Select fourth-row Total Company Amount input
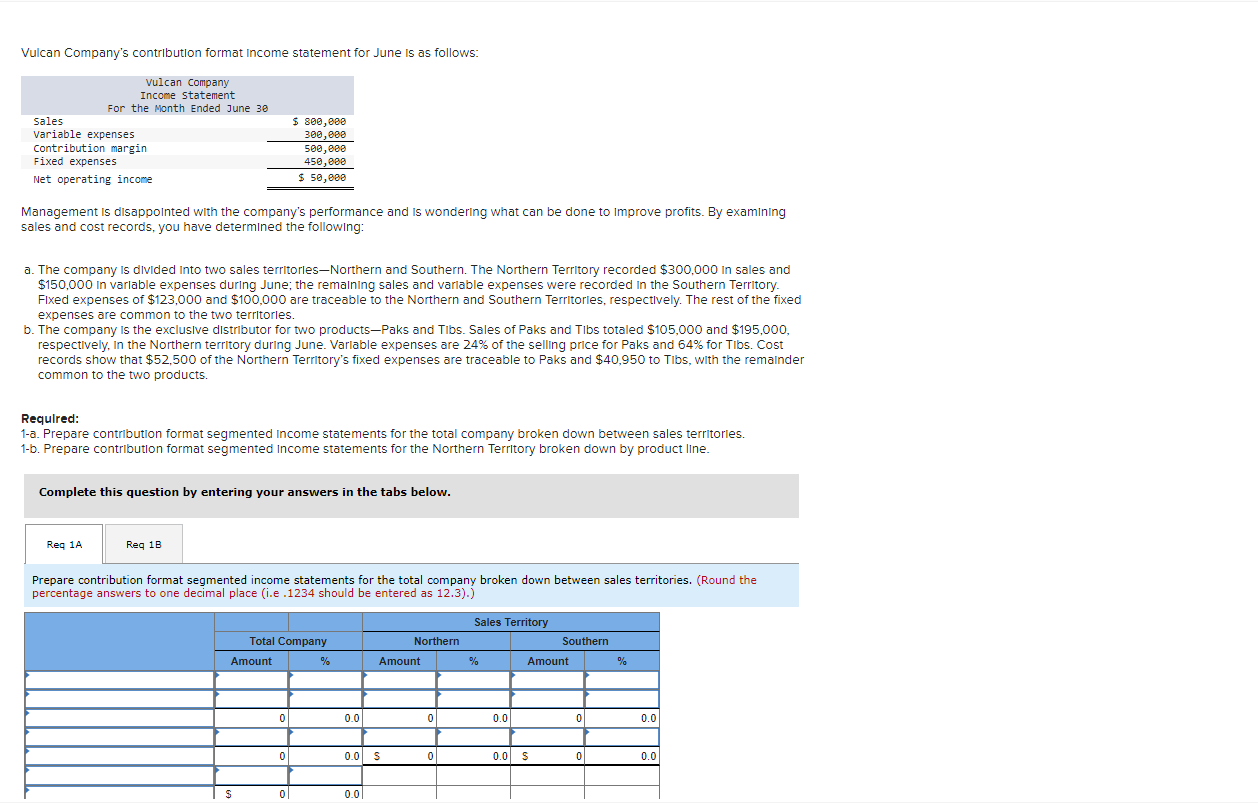Viewport: 1258px width, 803px height. (252, 737)
